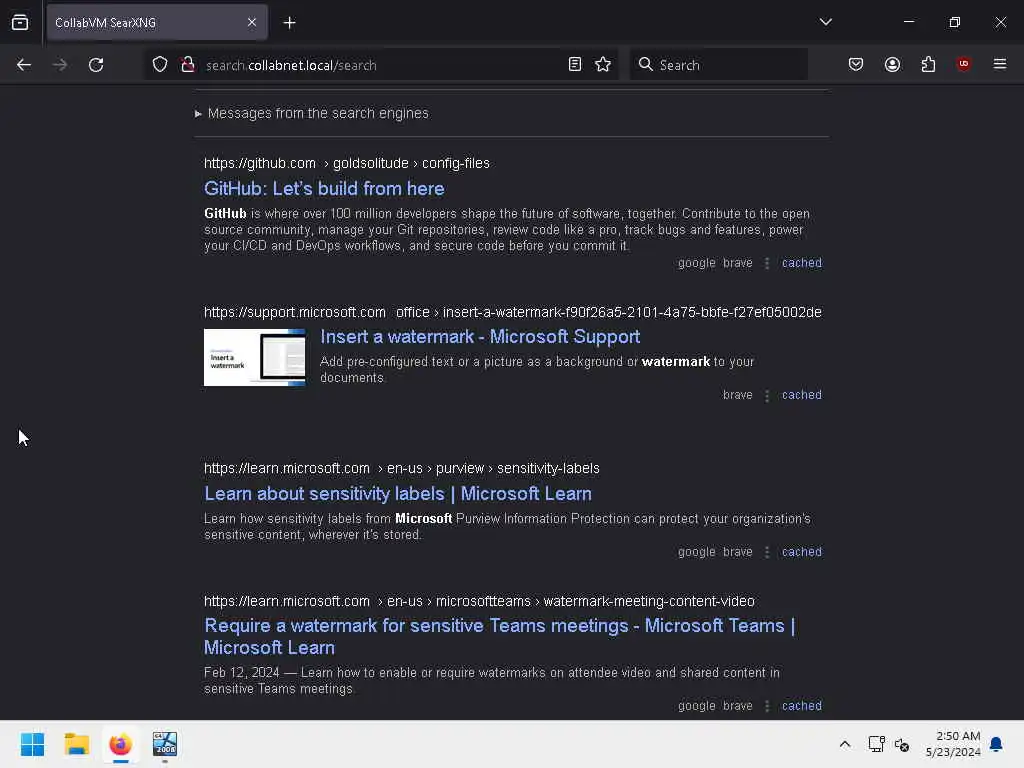Image resolution: width=1024 pixels, height=768 pixels.
Task: Open Learn about sensitivity labels result
Action: point(398,494)
